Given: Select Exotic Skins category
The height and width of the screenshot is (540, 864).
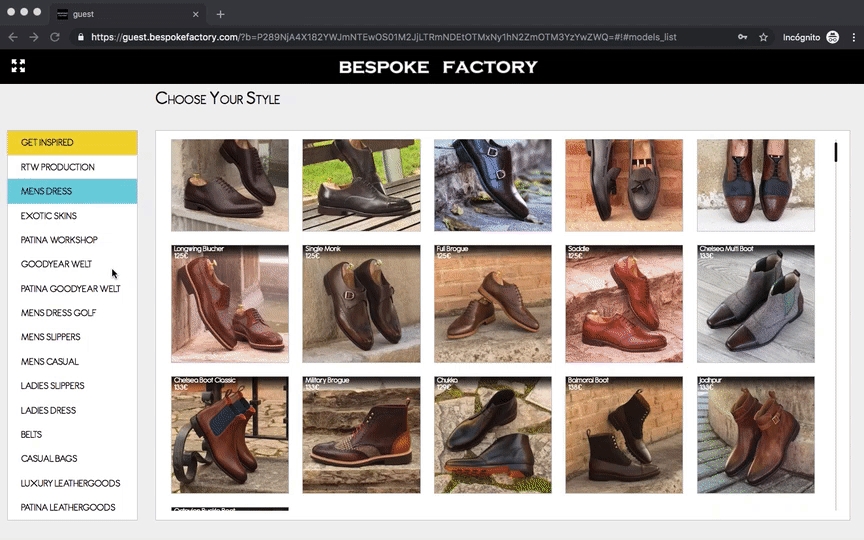Looking at the screenshot, I should tap(72, 216).
